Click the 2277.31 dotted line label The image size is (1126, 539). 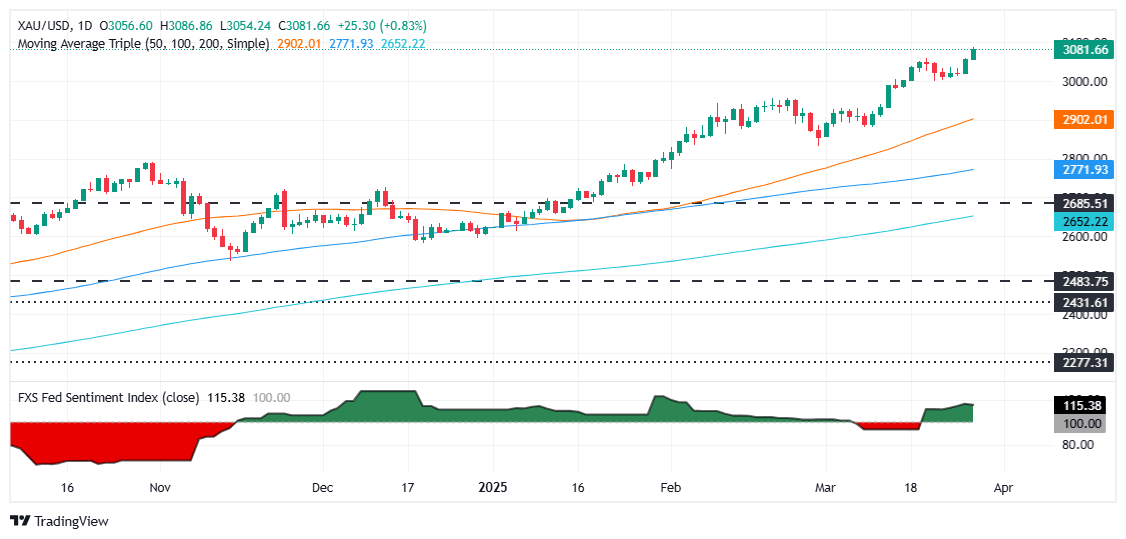pyautogui.click(x=1085, y=362)
